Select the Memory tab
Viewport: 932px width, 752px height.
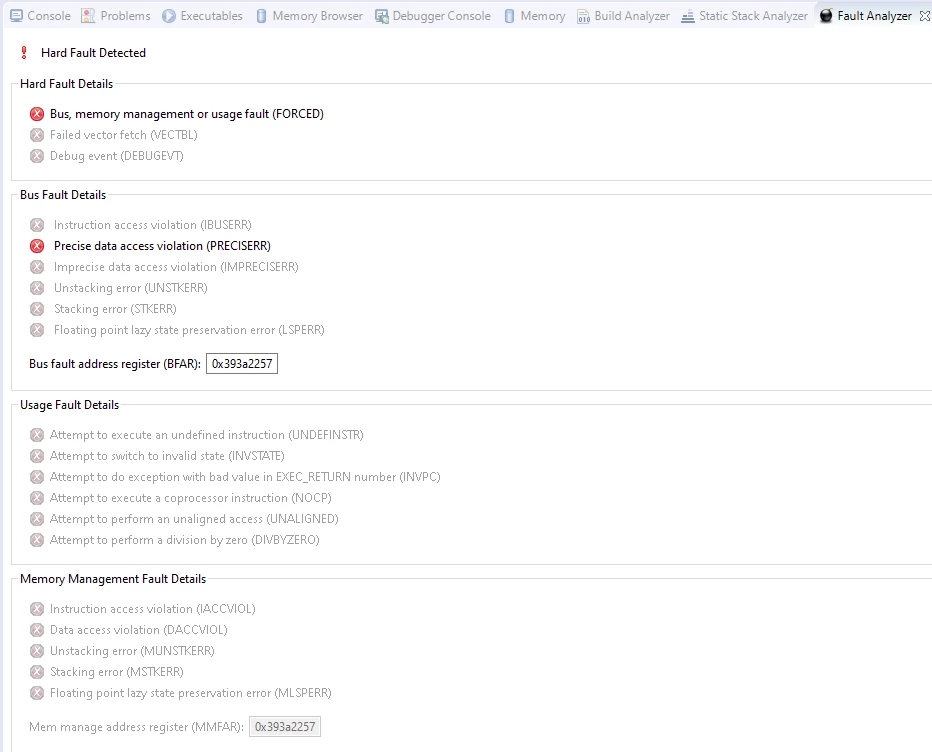coord(534,16)
